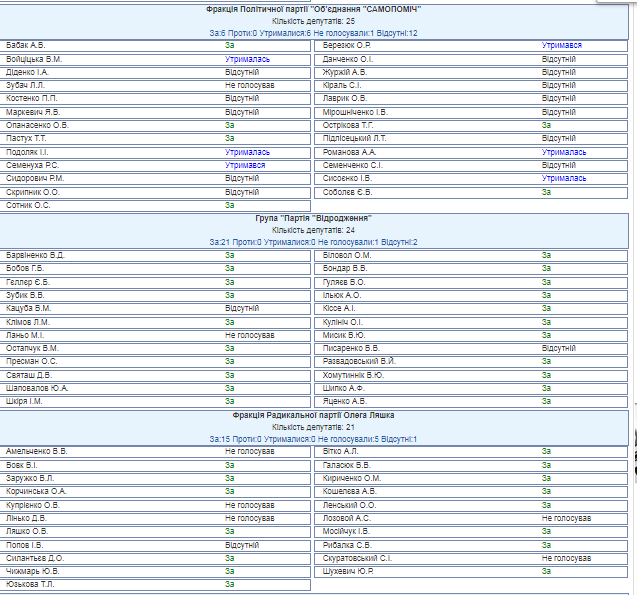This screenshot has height=595, width=637.
Task: Click the name Соболєв Є.В.
Action: (x=347, y=192)
